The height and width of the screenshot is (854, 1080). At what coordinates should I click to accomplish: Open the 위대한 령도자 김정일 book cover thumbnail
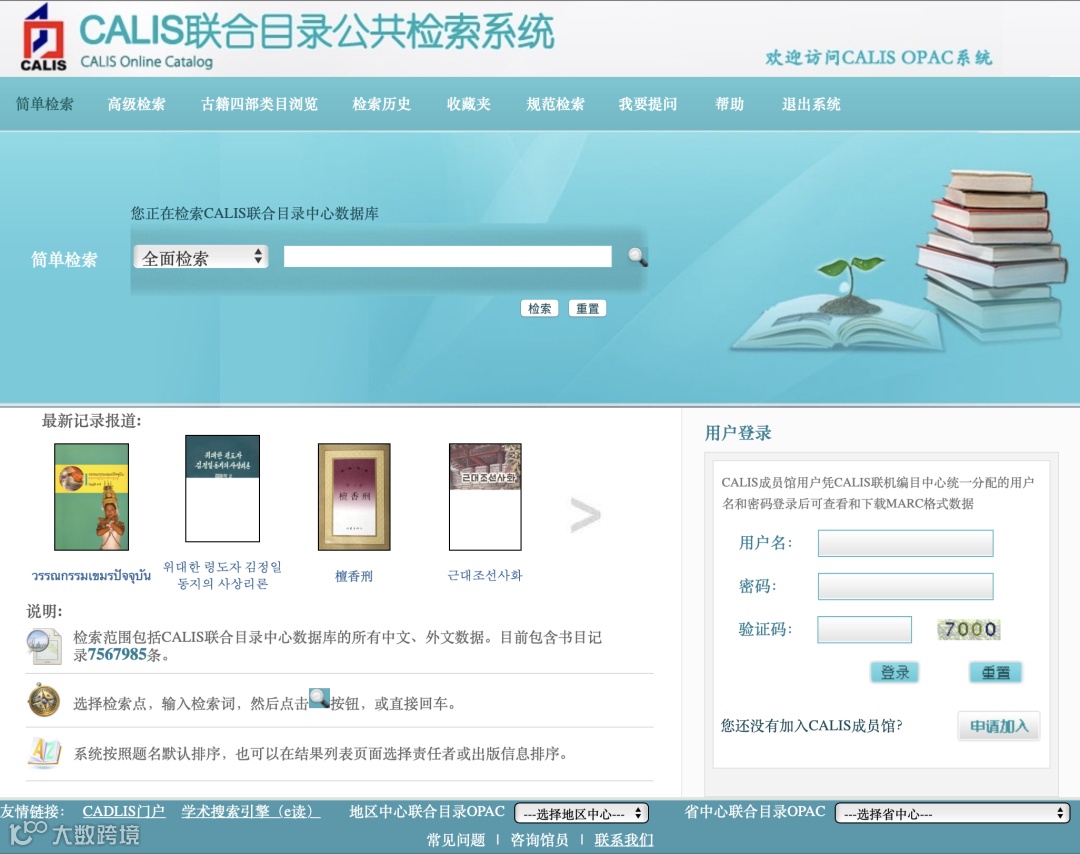(222, 488)
